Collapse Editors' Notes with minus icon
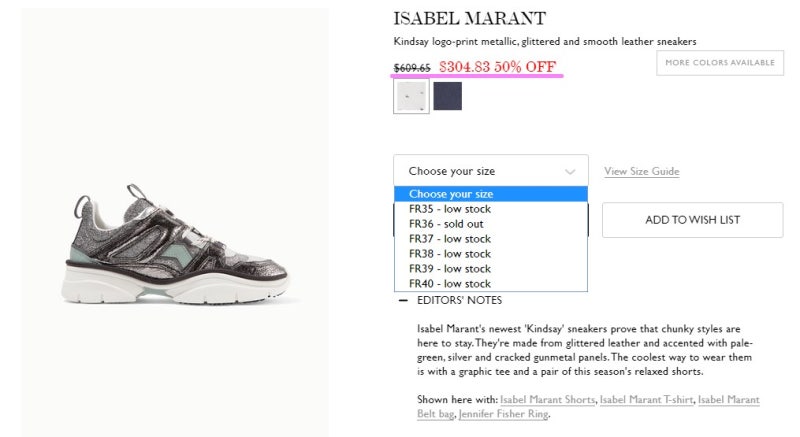The image size is (800, 437). coord(403,300)
